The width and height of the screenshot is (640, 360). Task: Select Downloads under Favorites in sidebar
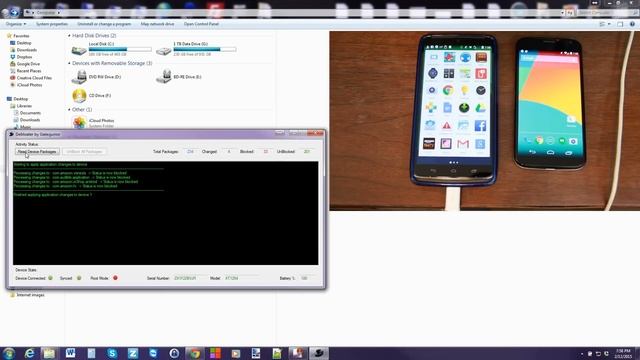click(27, 50)
